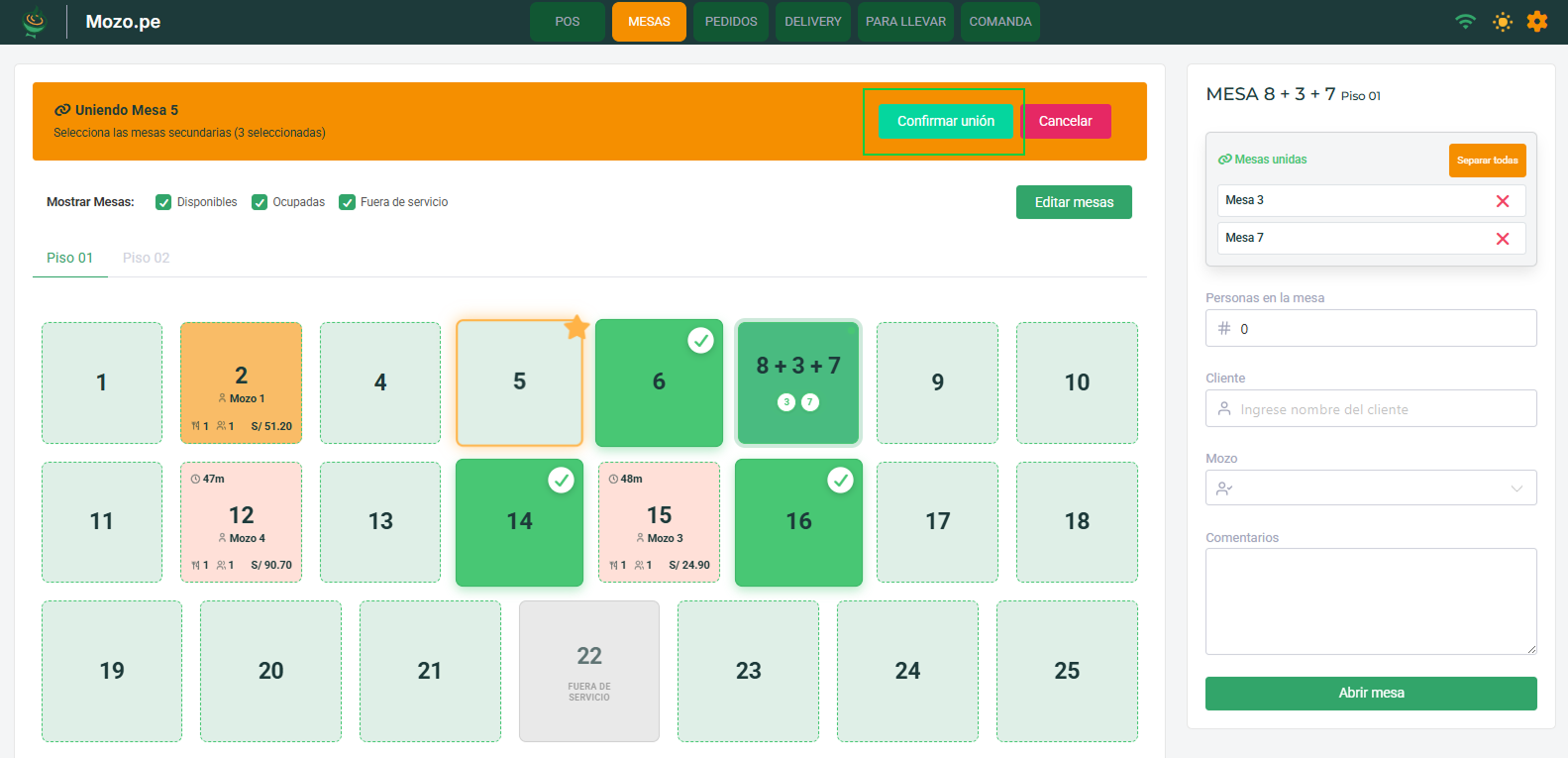This screenshot has width=1568, height=758.
Task: Click the Separar todas button
Action: (1486, 161)
